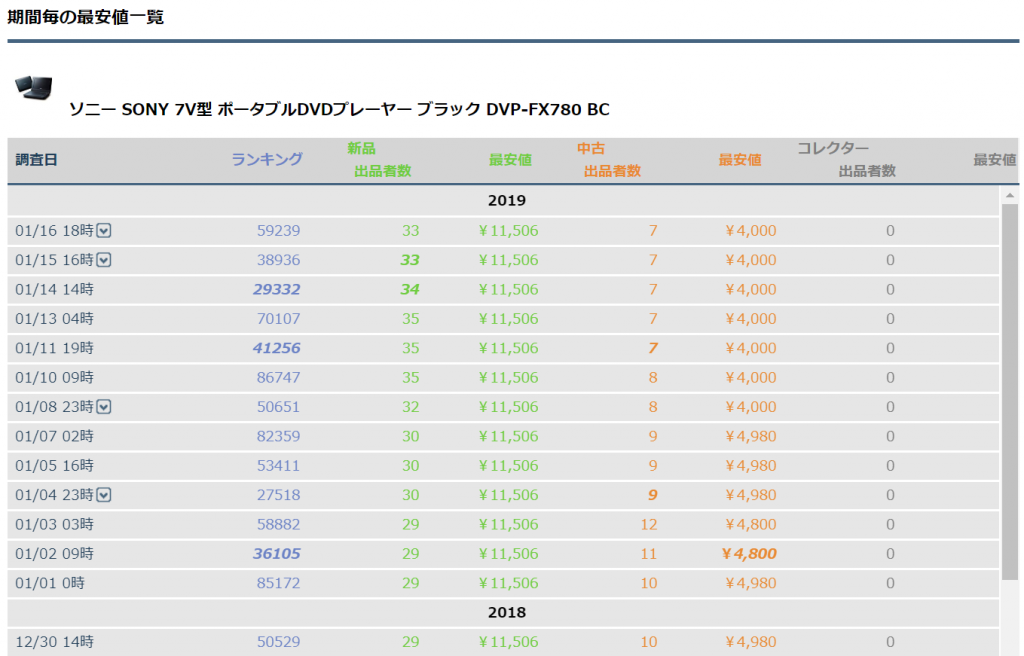The width and height of the screenshot is (1024, 656).
Task: Click ranking value 82359
Action: pyautogui.click(x=278, y=436)
